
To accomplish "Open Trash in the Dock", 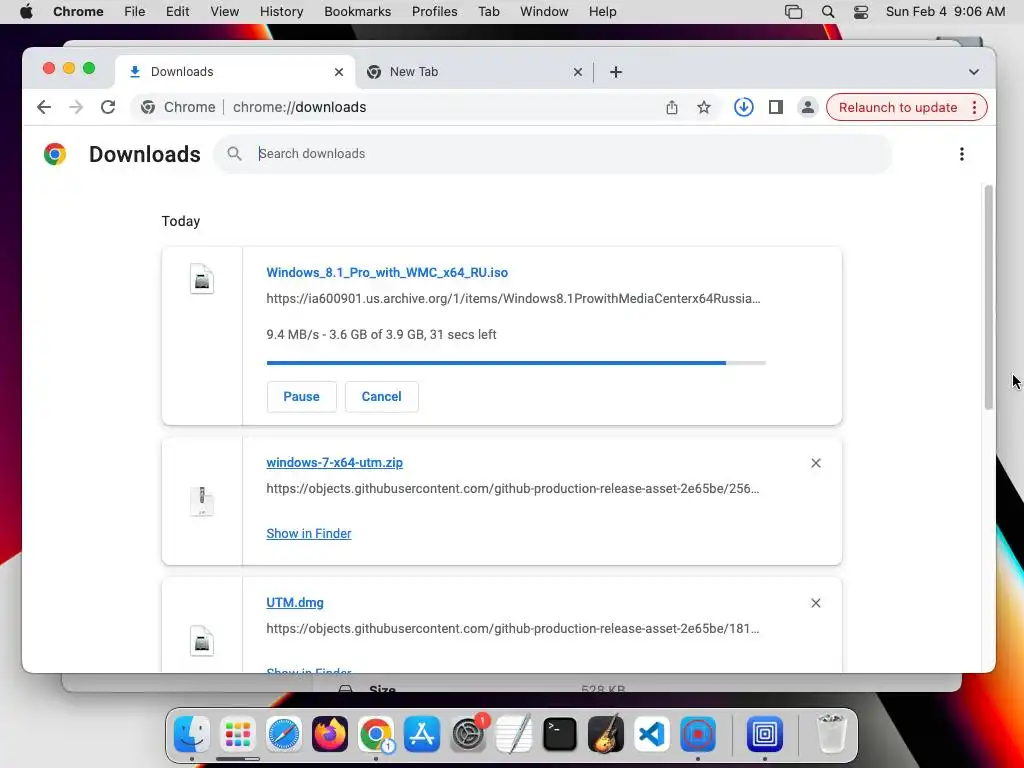I will (831, 734).
